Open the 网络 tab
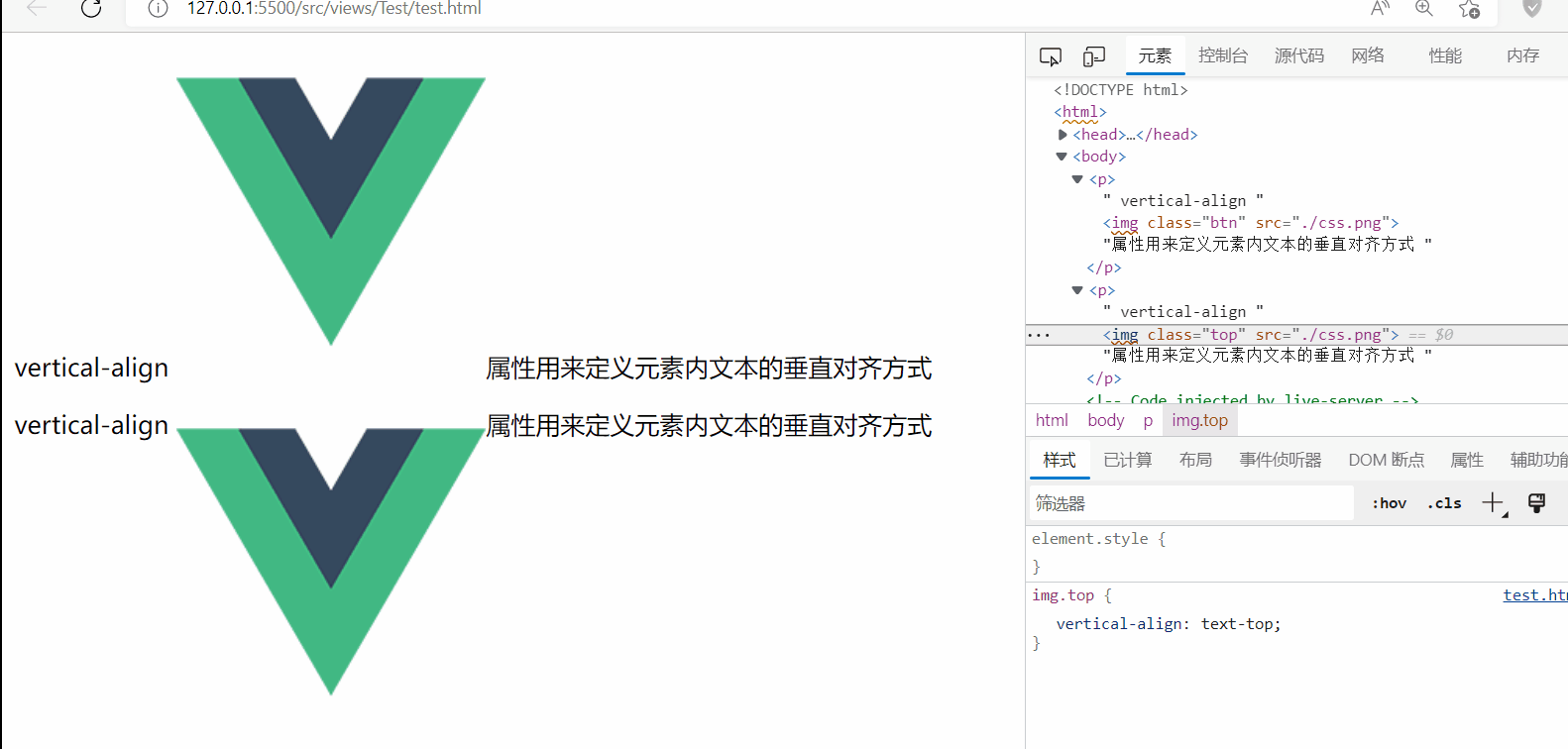Viewport: 1568px width, 749px height. (x=1368, y=56)
